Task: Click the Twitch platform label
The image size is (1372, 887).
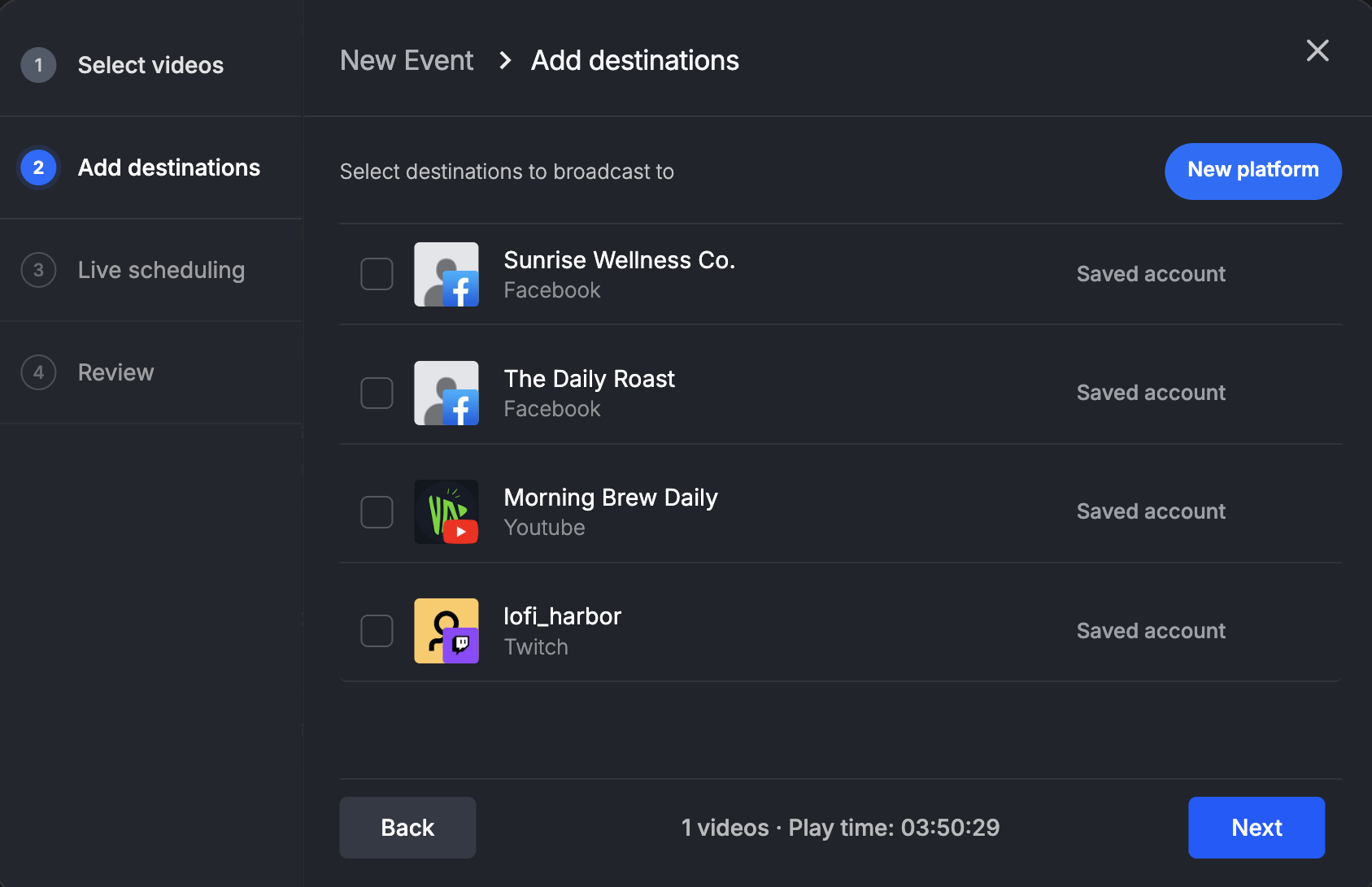Action: click(x=536, y=647)
